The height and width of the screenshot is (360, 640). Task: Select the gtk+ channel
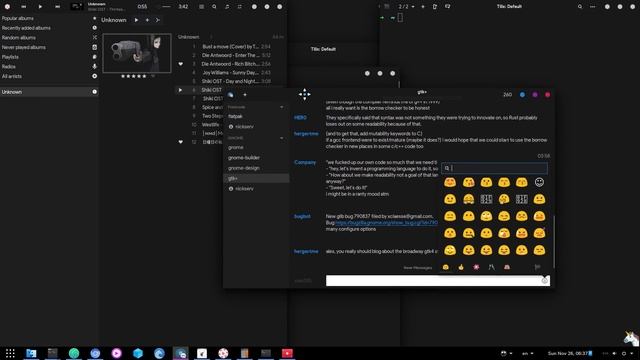[x=256, y=178]
